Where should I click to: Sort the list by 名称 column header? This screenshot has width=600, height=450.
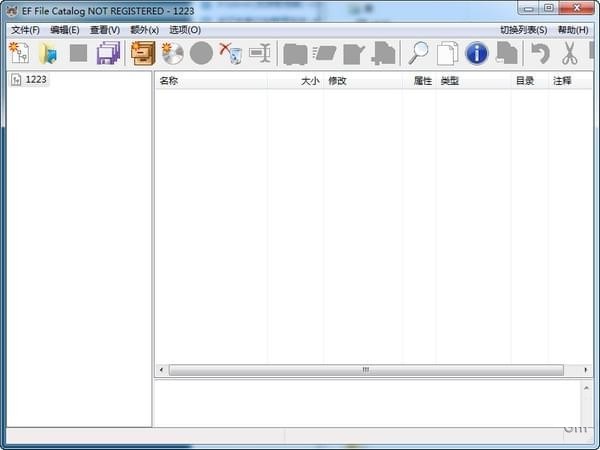(211, 81)
